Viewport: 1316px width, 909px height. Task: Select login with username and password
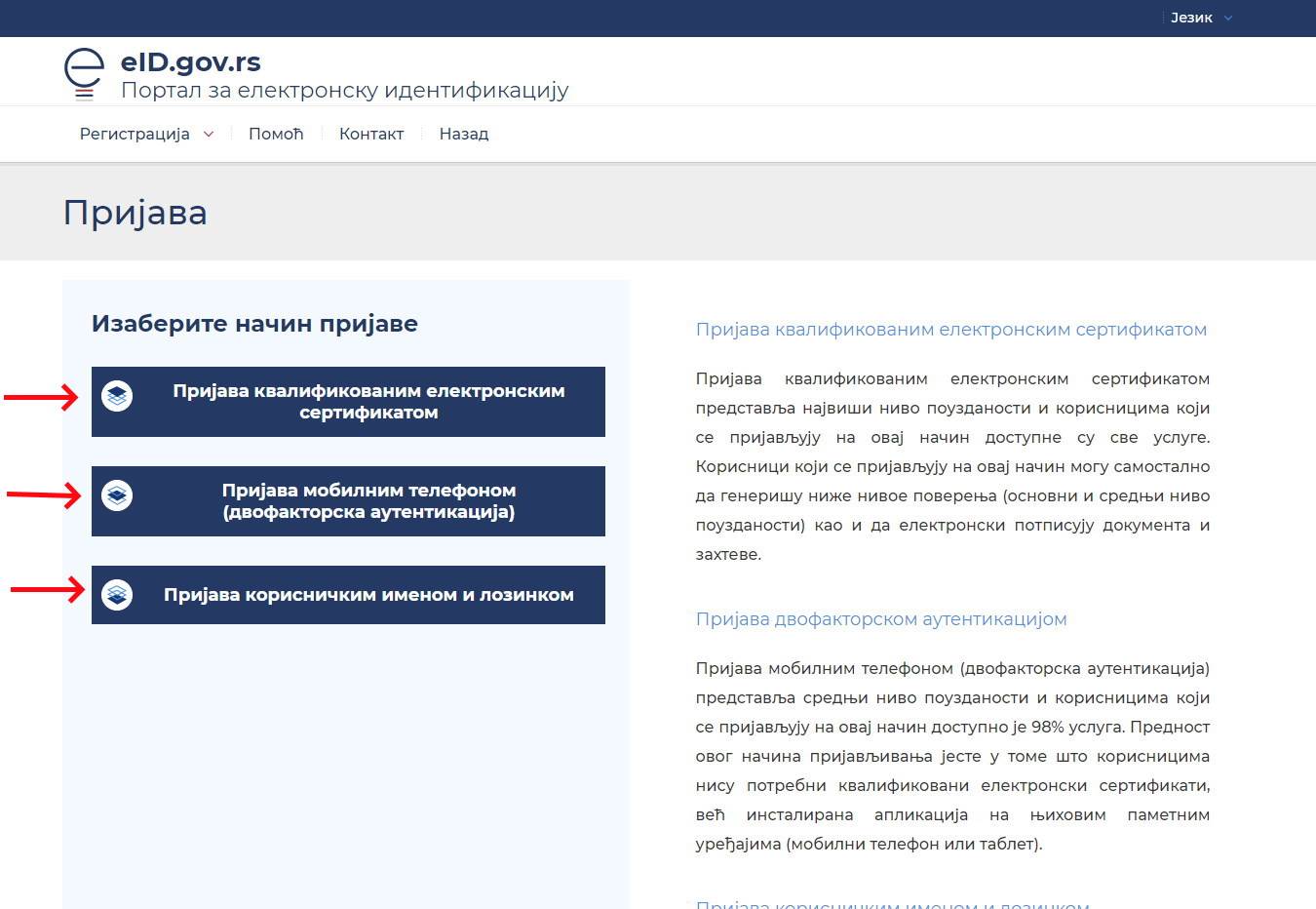click(348, 594)
